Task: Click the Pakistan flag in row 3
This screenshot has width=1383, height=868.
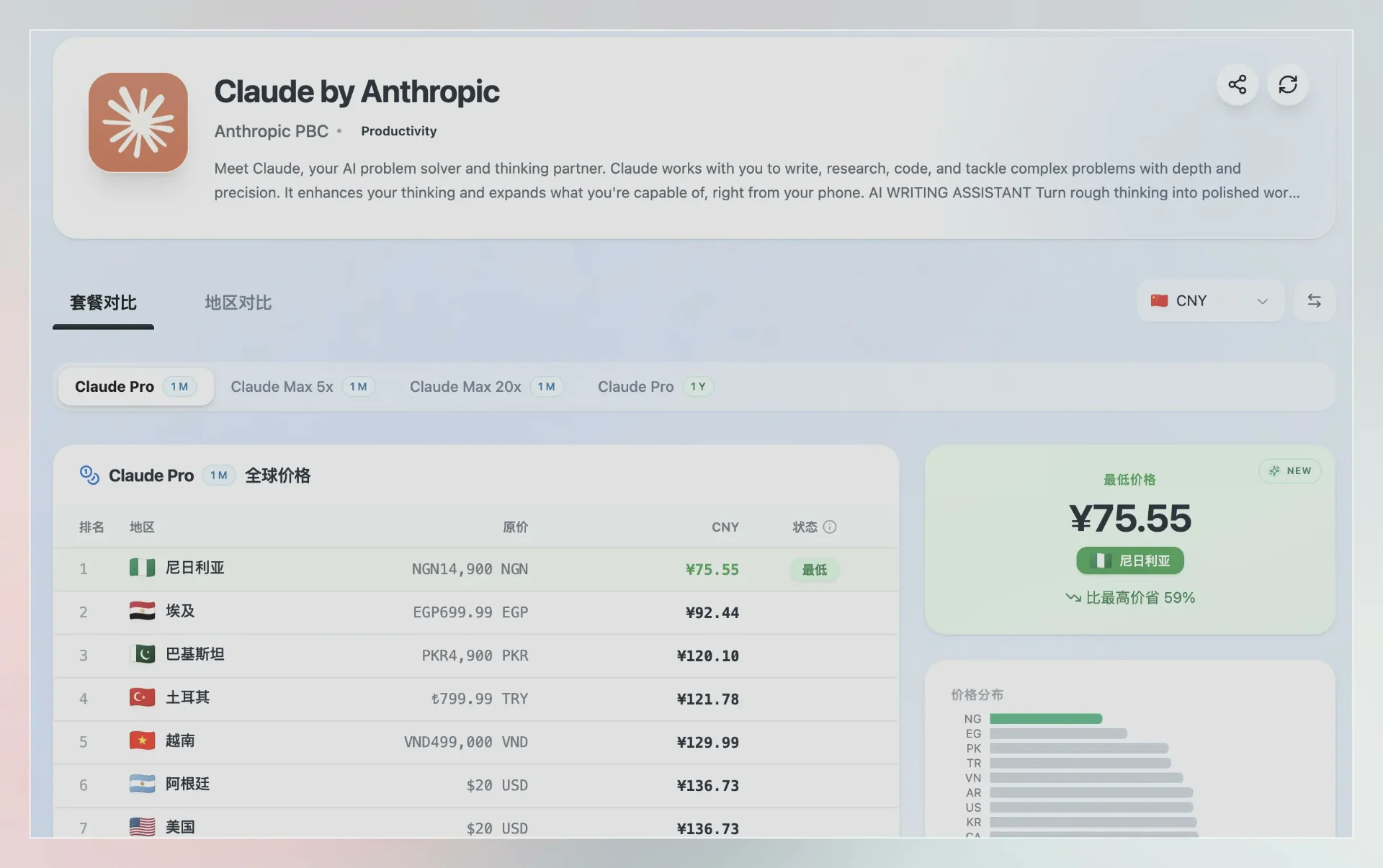Action: point(142,655)
